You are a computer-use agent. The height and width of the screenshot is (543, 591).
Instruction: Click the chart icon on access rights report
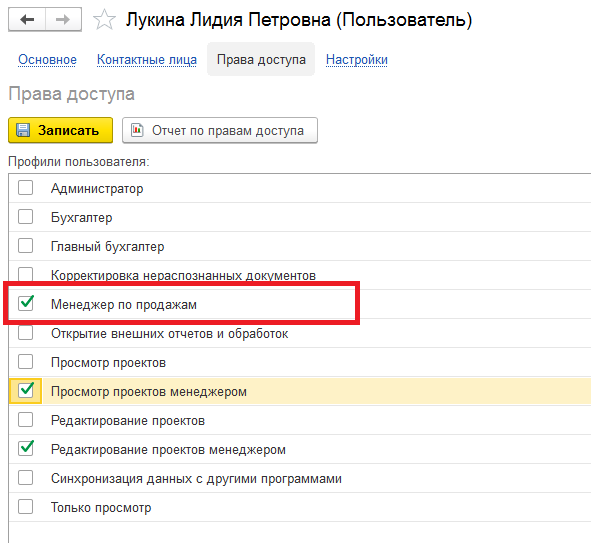point(137,130)
